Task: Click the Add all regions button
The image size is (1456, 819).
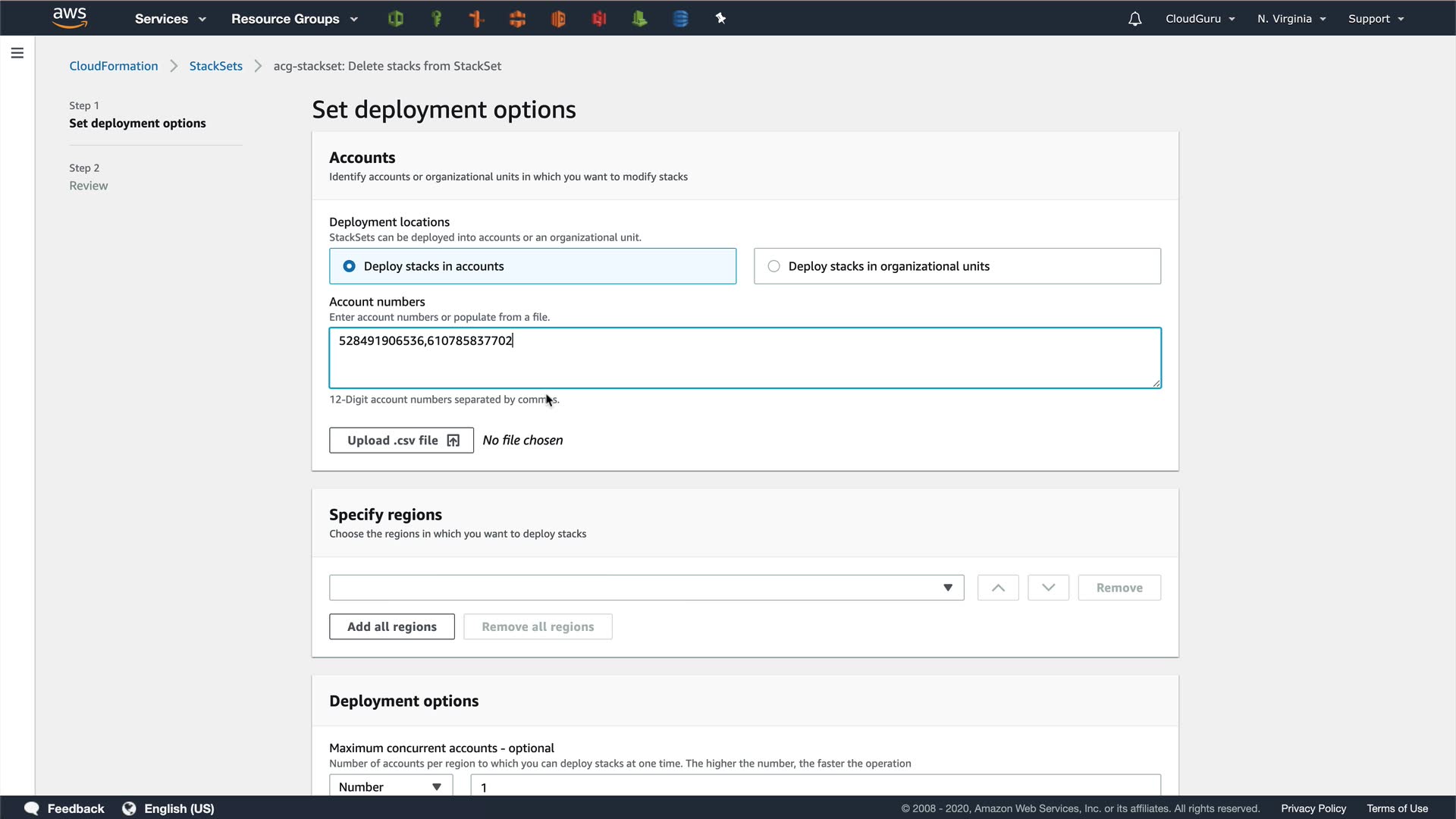Action: [391, 626]
